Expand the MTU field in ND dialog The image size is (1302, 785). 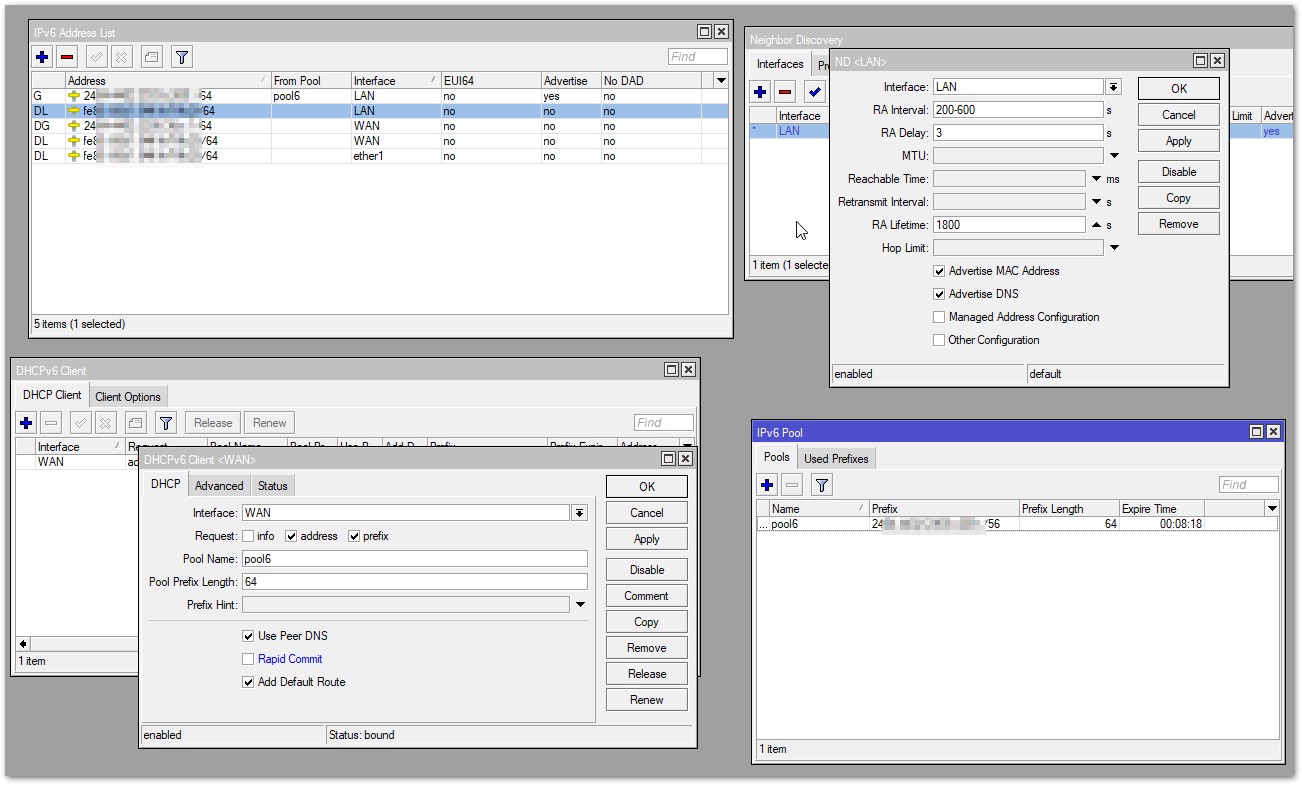1114,156
